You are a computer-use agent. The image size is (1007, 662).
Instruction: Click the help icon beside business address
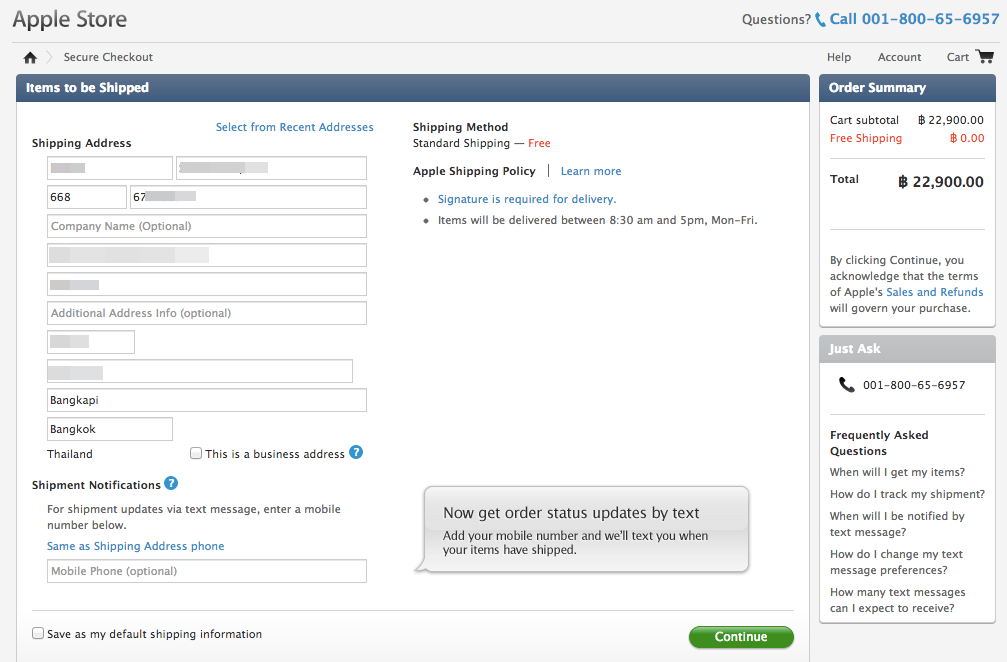356,453
